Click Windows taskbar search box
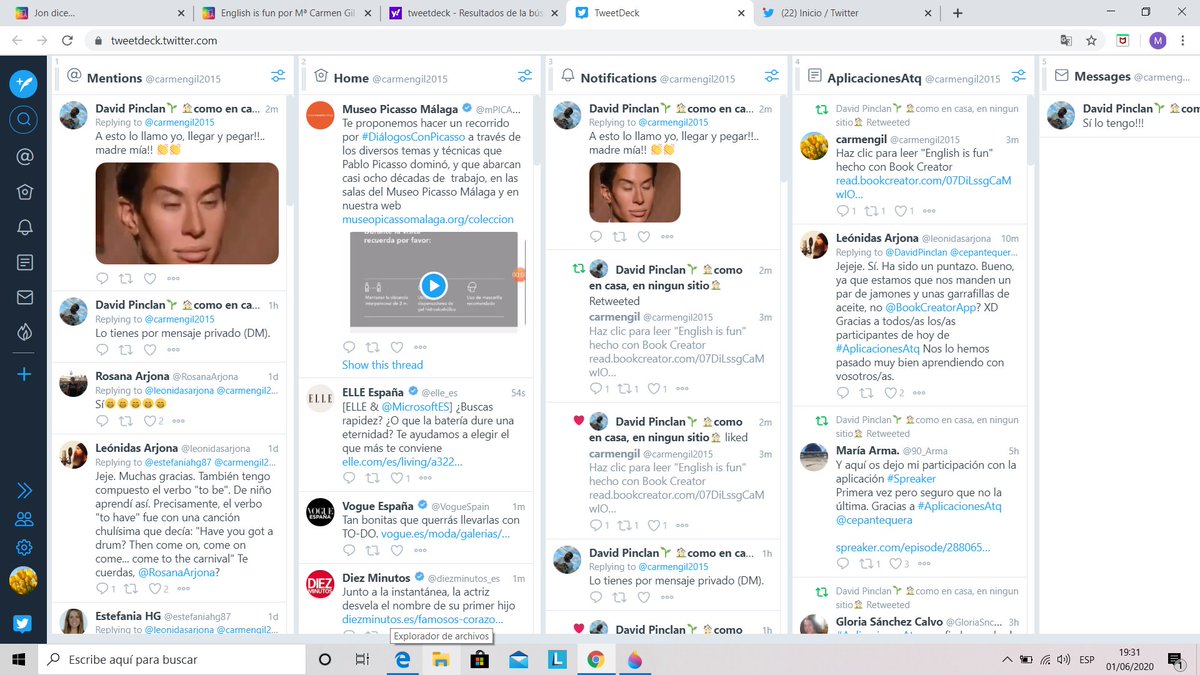This screenshot has height=675, width=1200. coord(172,660)
